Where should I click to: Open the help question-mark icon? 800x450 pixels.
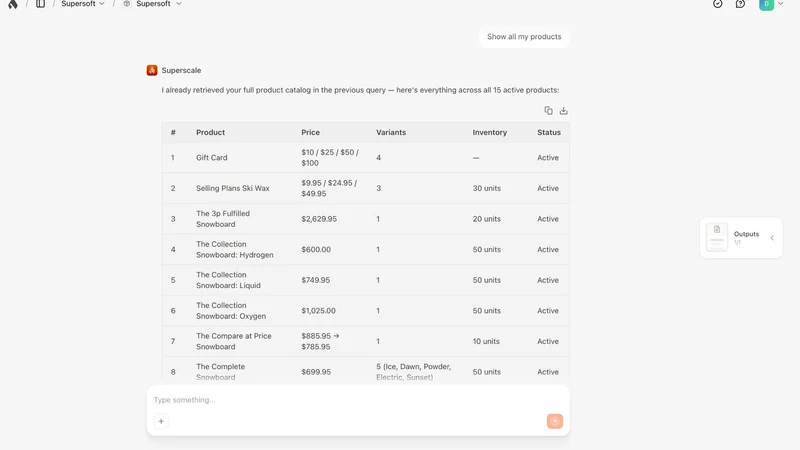740,4
